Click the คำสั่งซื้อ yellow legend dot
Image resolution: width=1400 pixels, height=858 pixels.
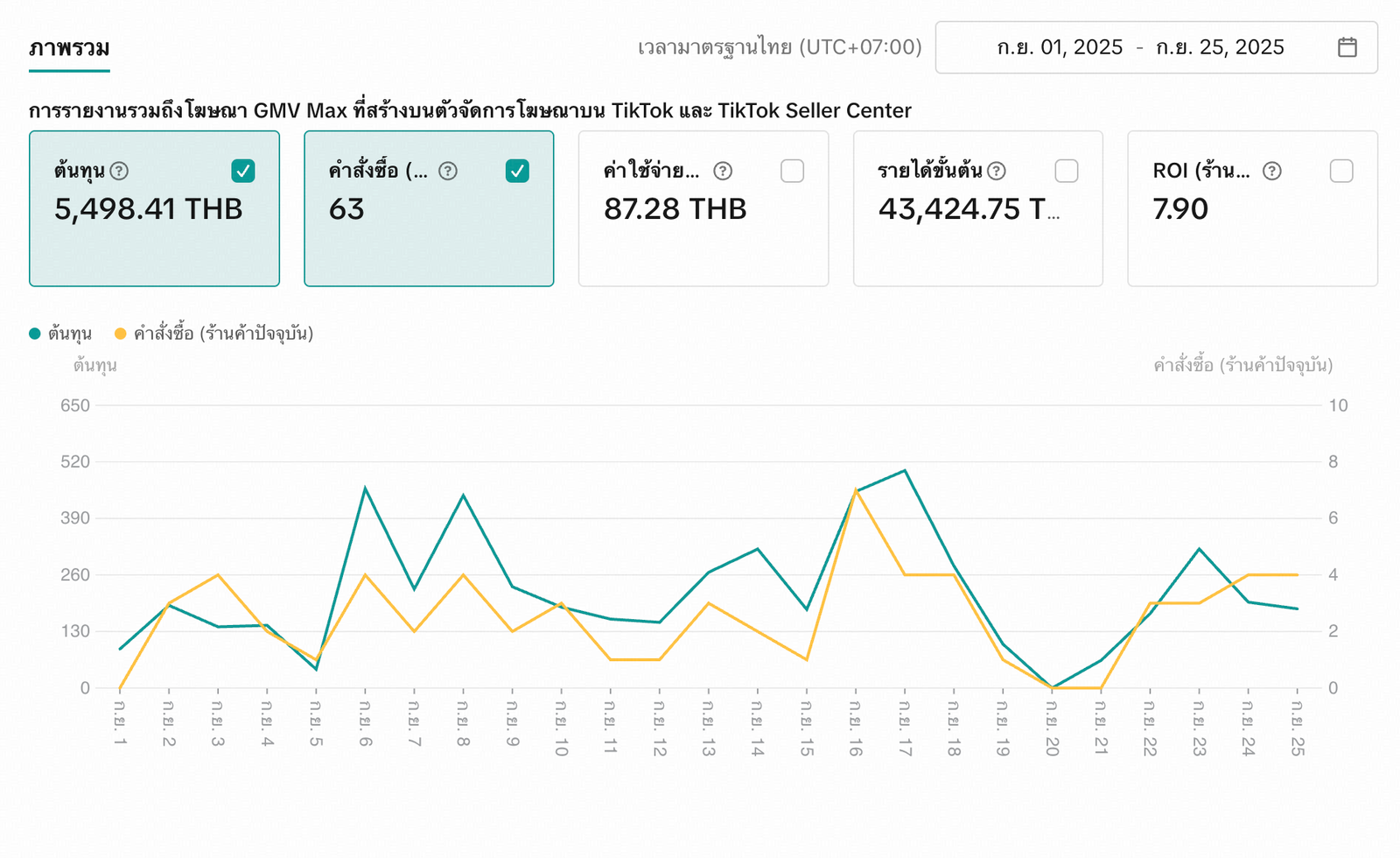(121, 334)
